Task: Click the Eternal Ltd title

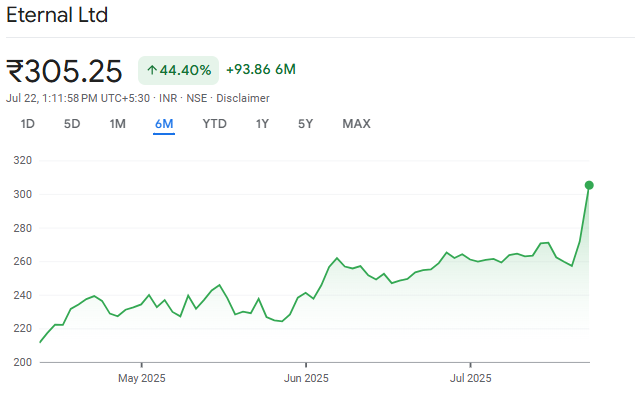Action: coord(57,15)
